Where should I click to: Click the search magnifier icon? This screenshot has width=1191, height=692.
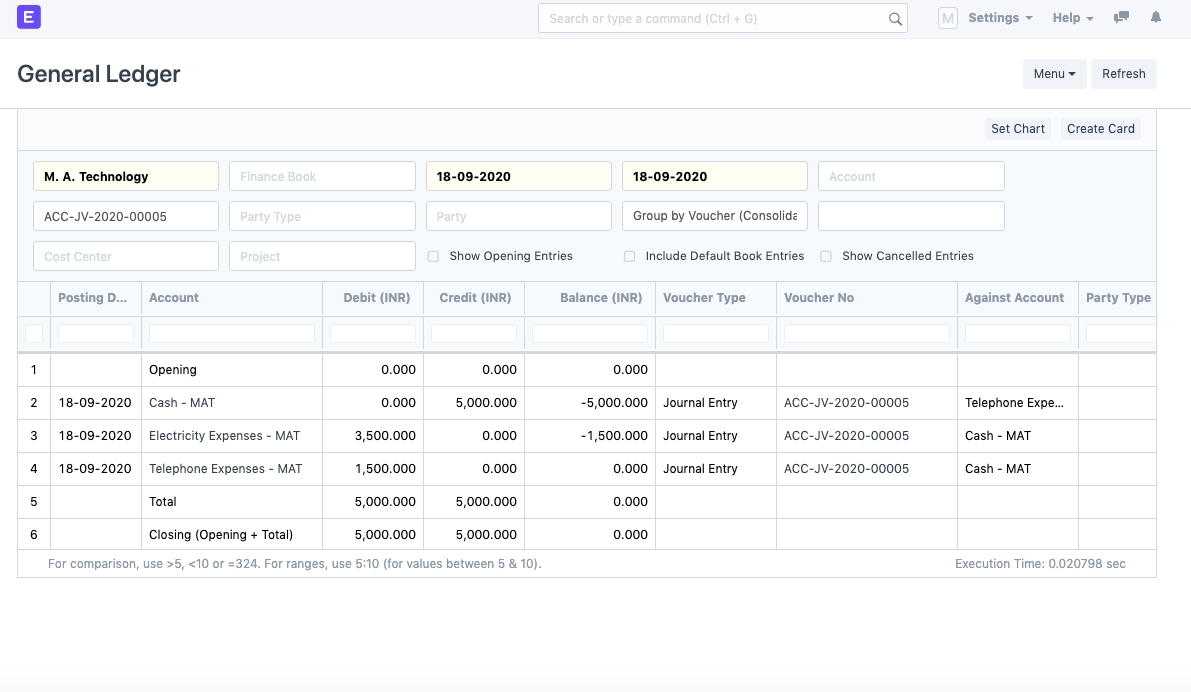tap(895, 19)
